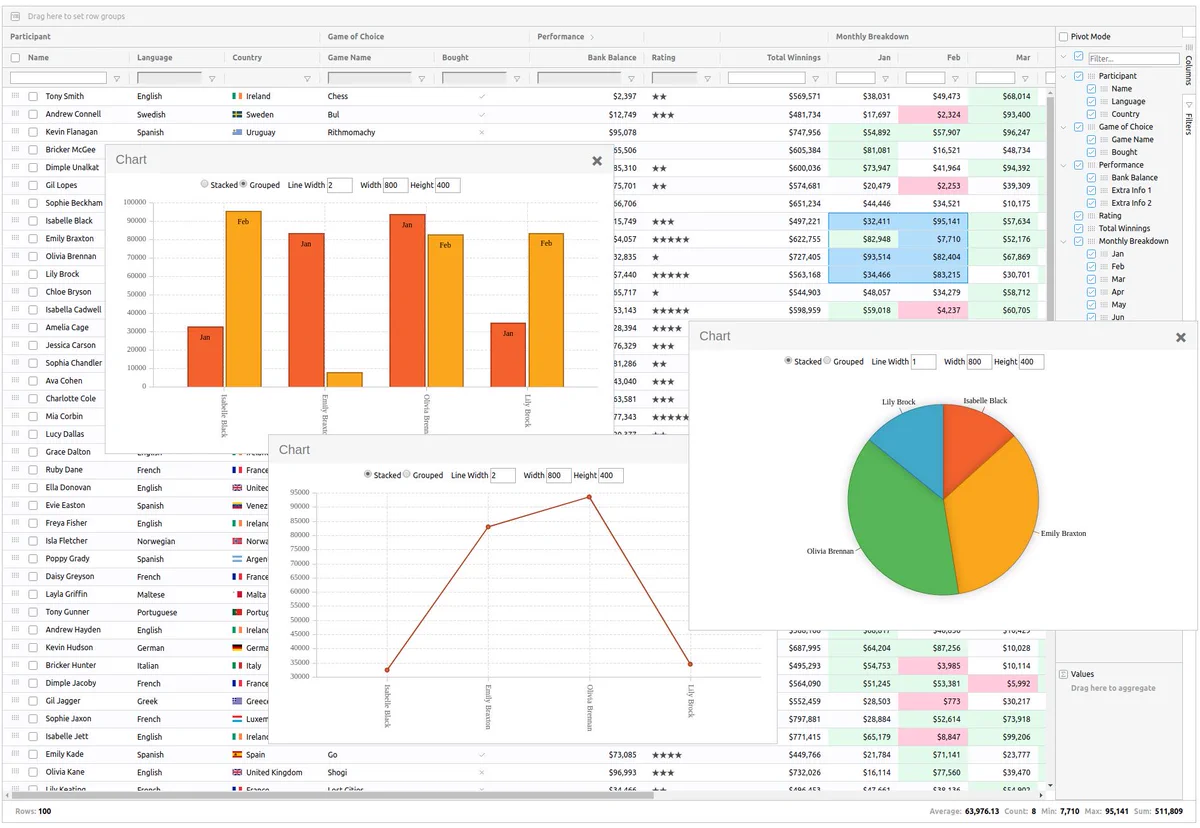Tick the header select-all rows checkbox
The width and height of the screenshot is (1200, 828).
tap(15, 58)
